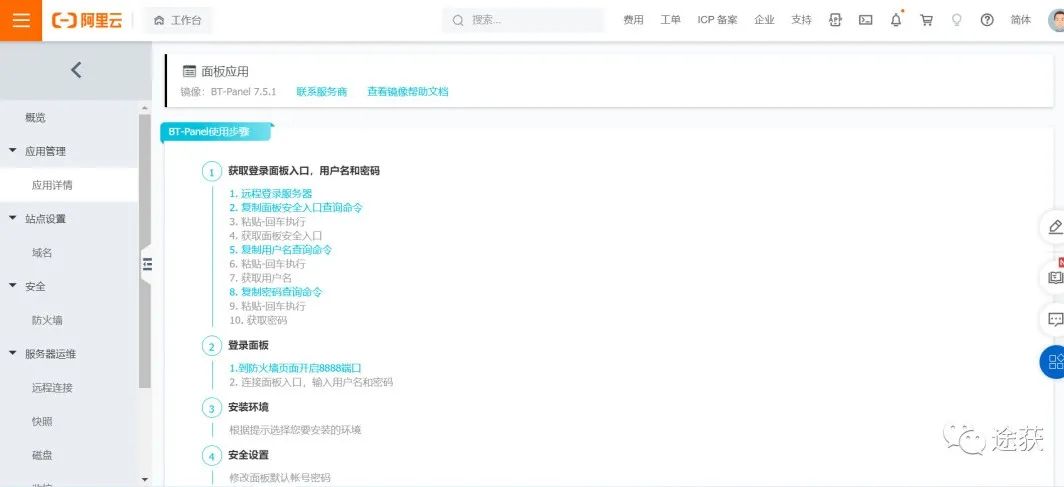Open the blue floating apps grid button

[1054, 362]
